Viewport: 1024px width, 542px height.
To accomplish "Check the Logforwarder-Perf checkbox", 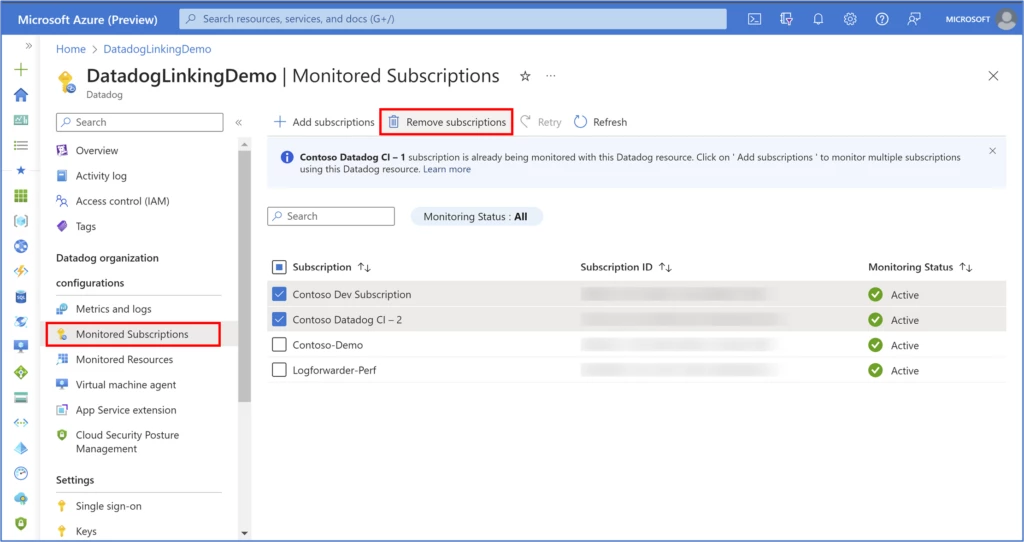I will pos(279,370).
